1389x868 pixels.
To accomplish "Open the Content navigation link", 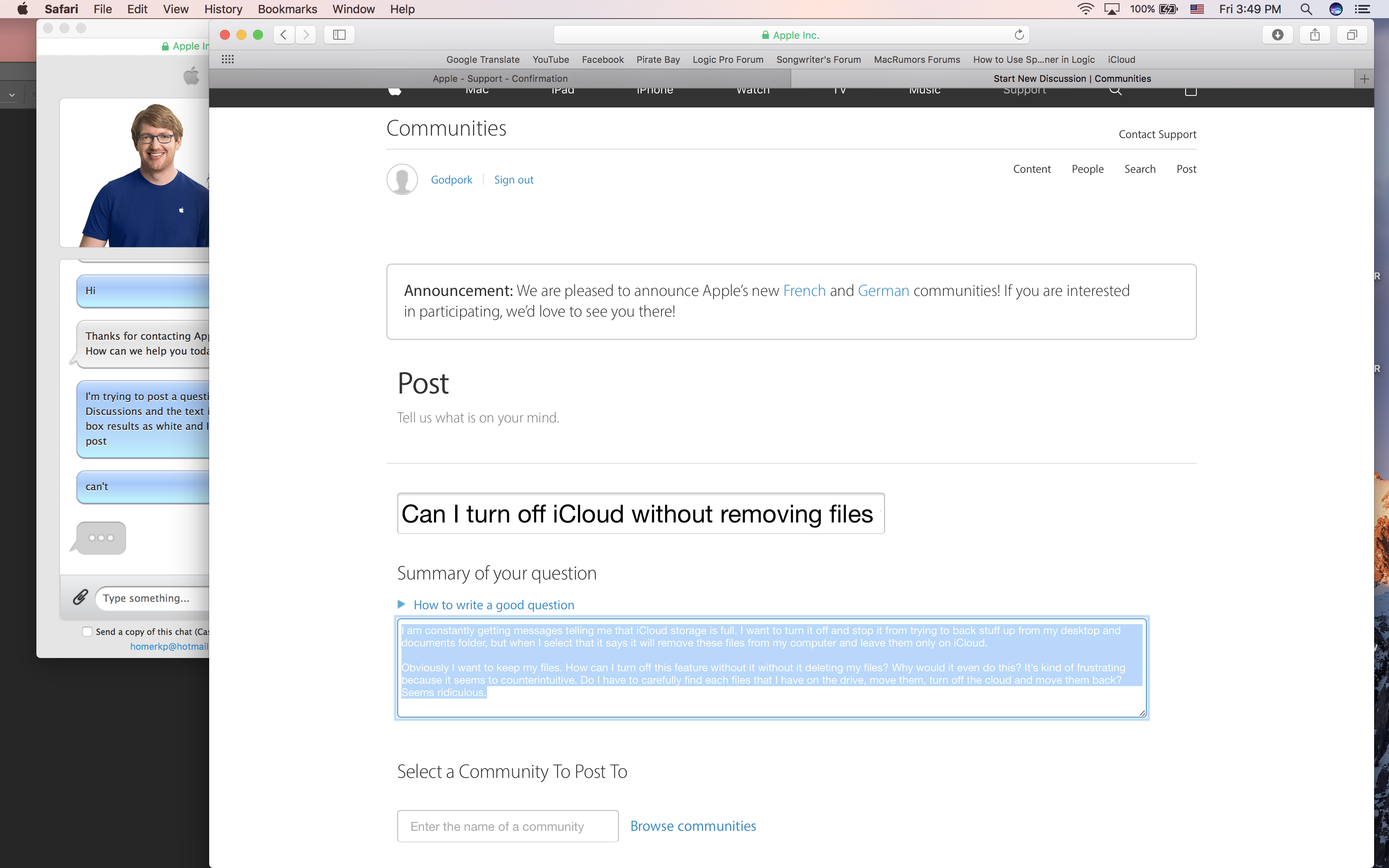I will (1031, 169).
